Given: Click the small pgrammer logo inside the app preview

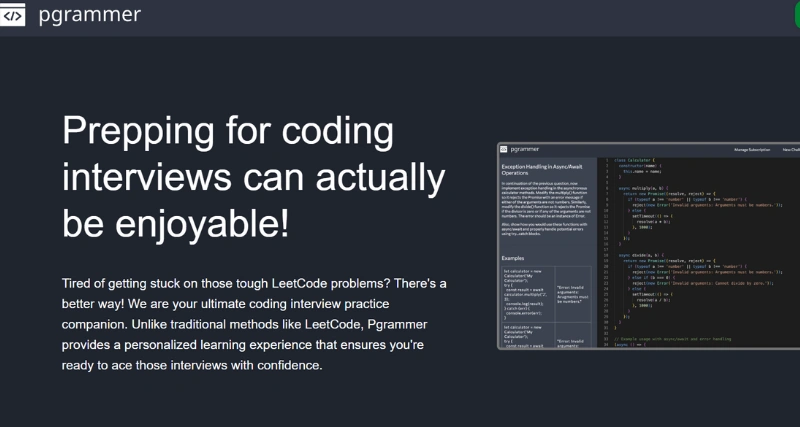Looking at the screenshot, I should tap(506, 148).
